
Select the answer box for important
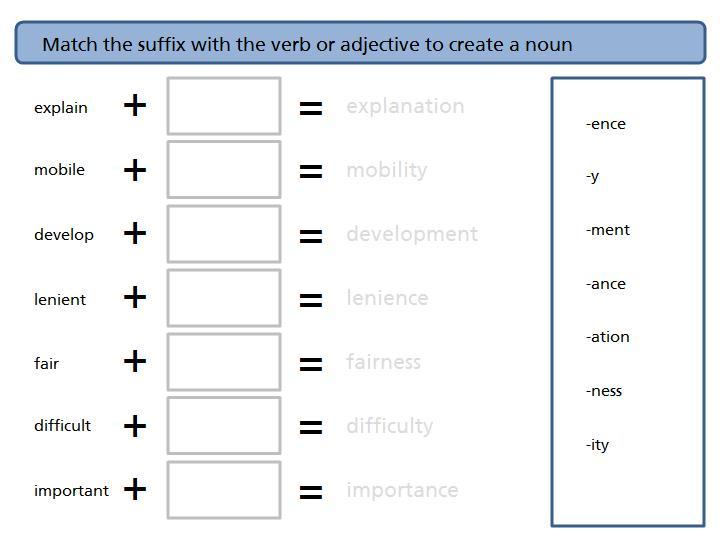pyautogui.click(x=224, y=490)
